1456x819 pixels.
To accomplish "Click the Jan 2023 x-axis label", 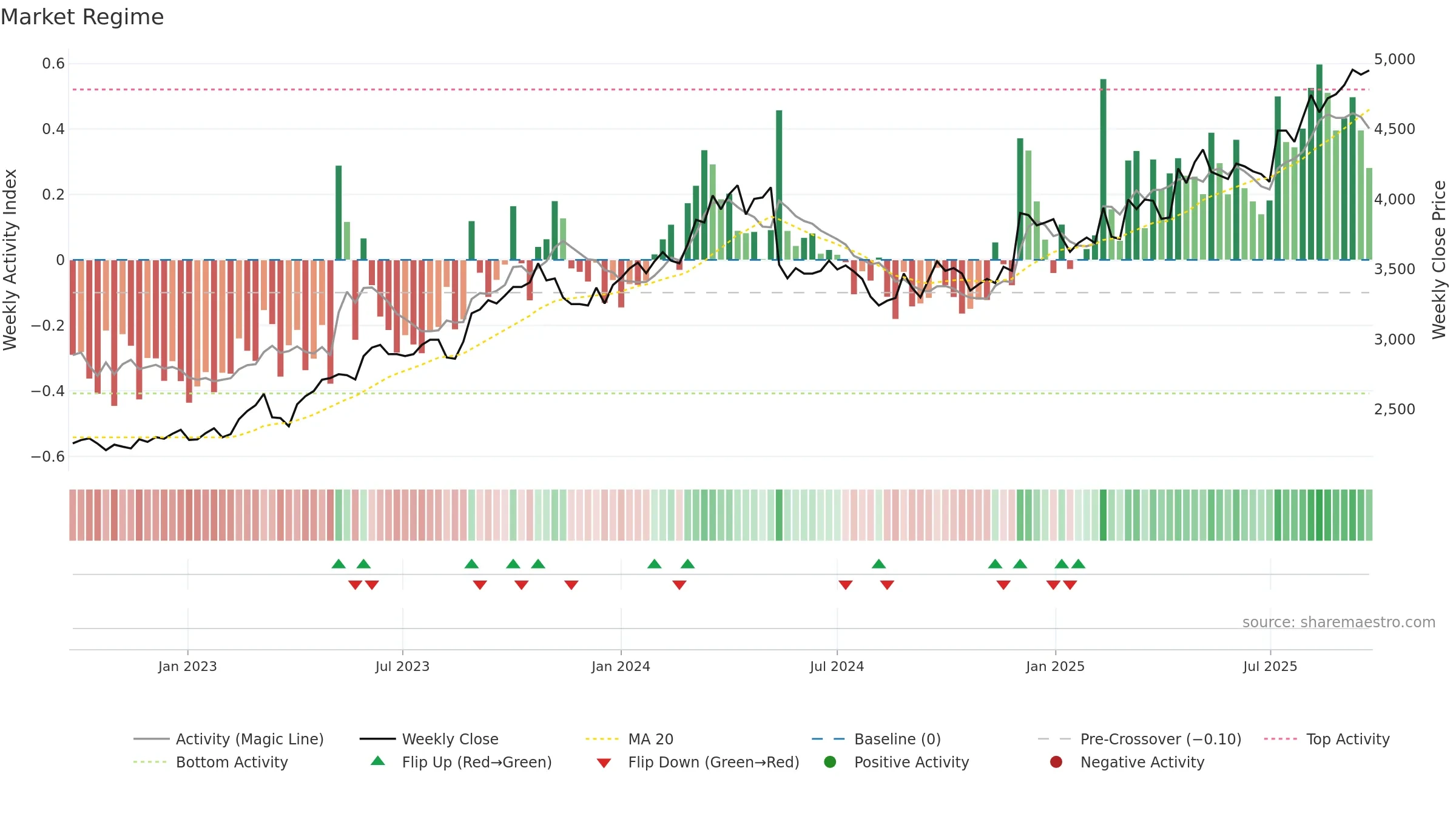I will pos(187,666).
